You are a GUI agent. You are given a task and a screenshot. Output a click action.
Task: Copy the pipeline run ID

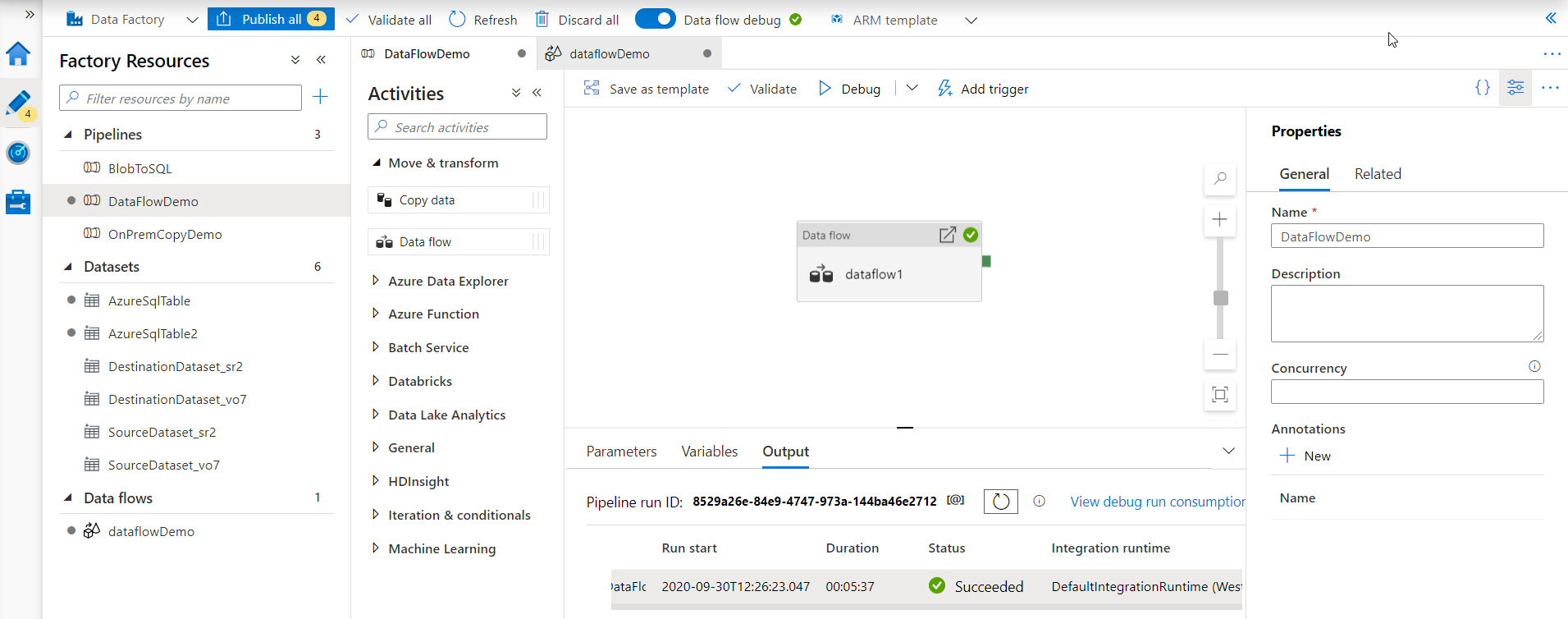955,500
